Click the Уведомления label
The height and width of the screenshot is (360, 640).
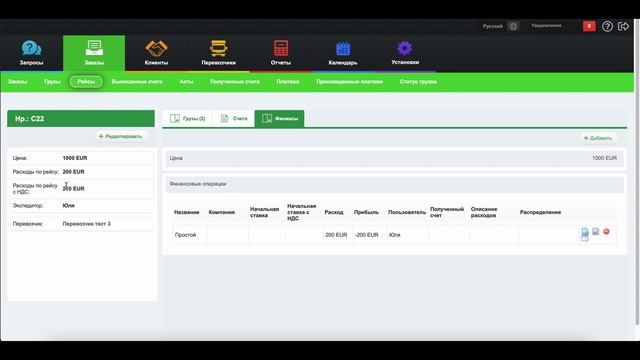click(547, 26)
